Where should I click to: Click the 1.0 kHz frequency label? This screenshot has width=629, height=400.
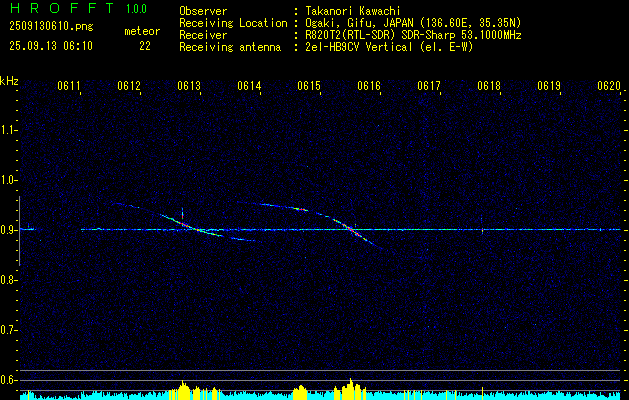coord(8,180)
